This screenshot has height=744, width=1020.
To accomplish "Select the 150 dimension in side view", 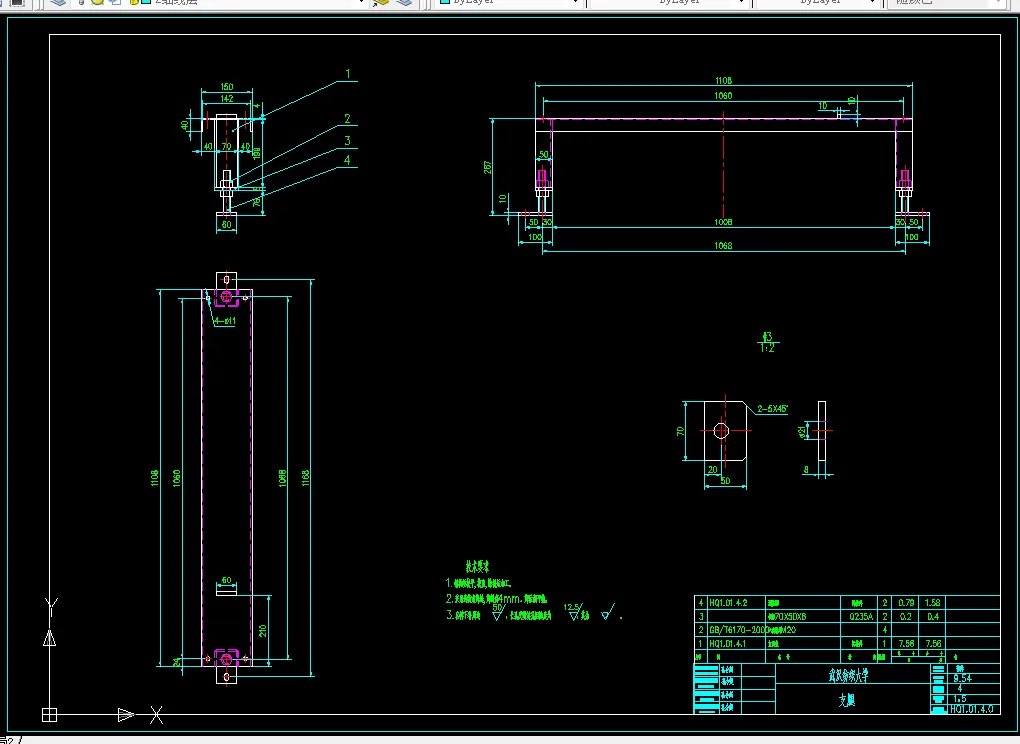I will click(x=226, y=86).
